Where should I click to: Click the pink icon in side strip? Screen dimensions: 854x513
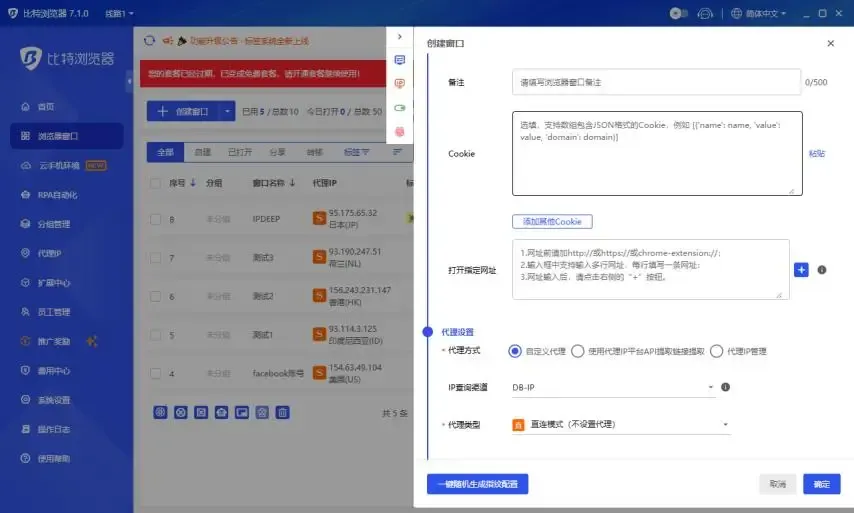coord(399,132)
